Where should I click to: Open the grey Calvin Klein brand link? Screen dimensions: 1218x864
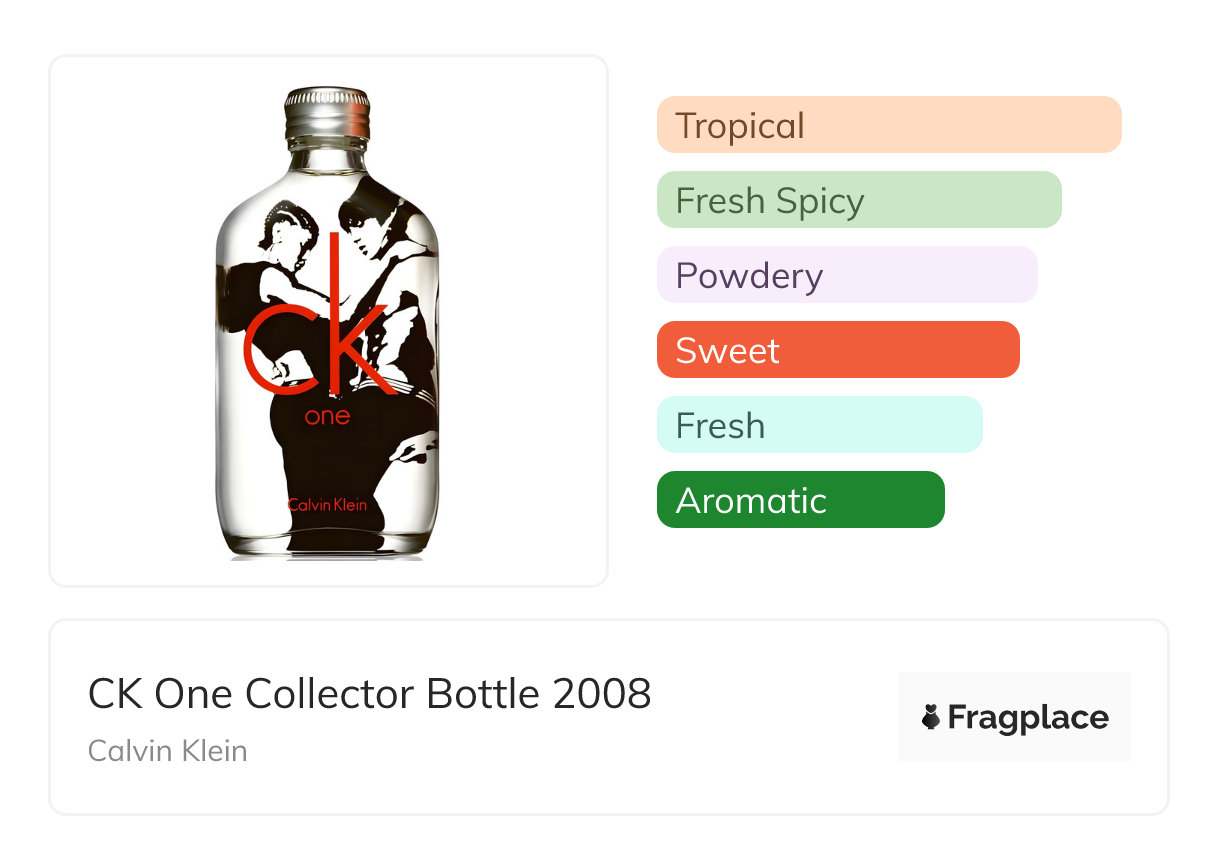167,751
